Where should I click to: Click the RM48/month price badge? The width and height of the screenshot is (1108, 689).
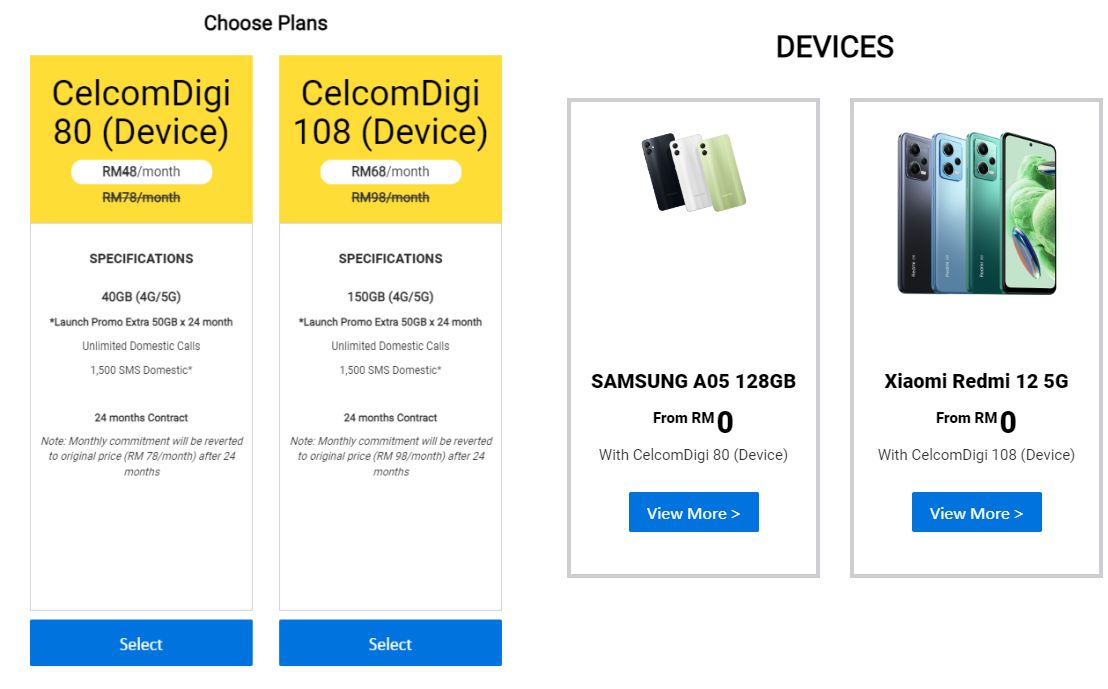tap(140, 171)
